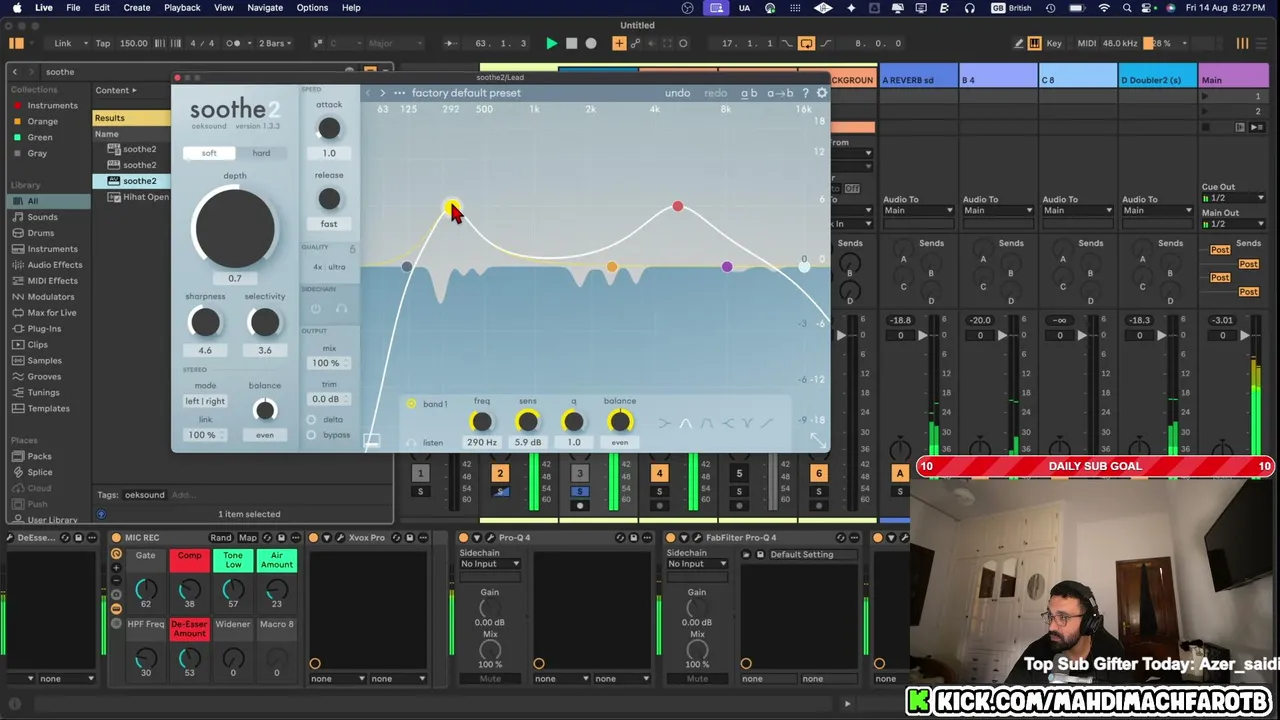The width and height of the screenshot is (1280, 720).
Task: Click undo in soothe2 header
Action: 678,93
